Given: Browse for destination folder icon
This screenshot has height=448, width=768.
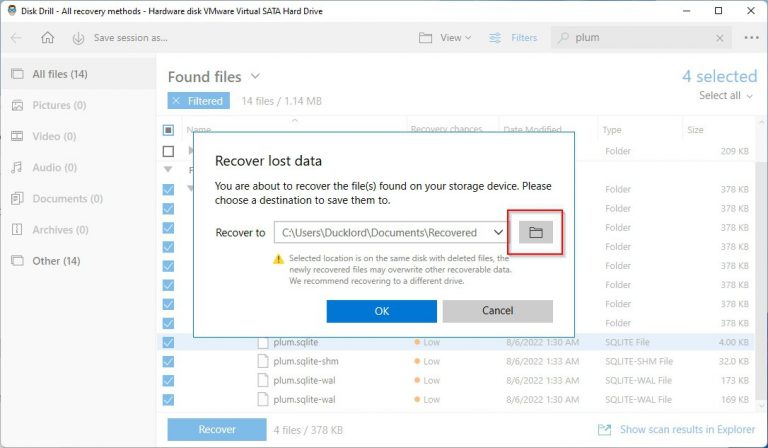Looking at the screenshot, I should pyautogui.click(x=535, y=233).
